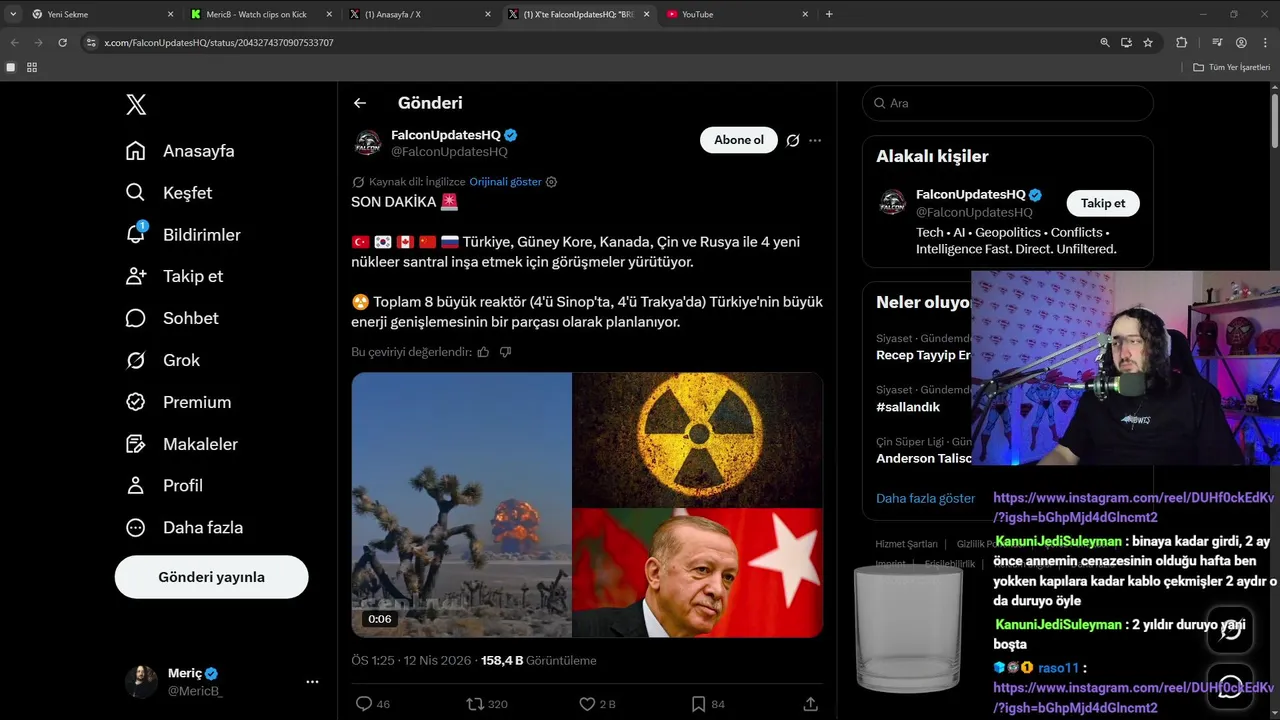The image size is (1280, 720).
Task: Click page scrollbar thumb
Action: click(x=1275, y=120)
